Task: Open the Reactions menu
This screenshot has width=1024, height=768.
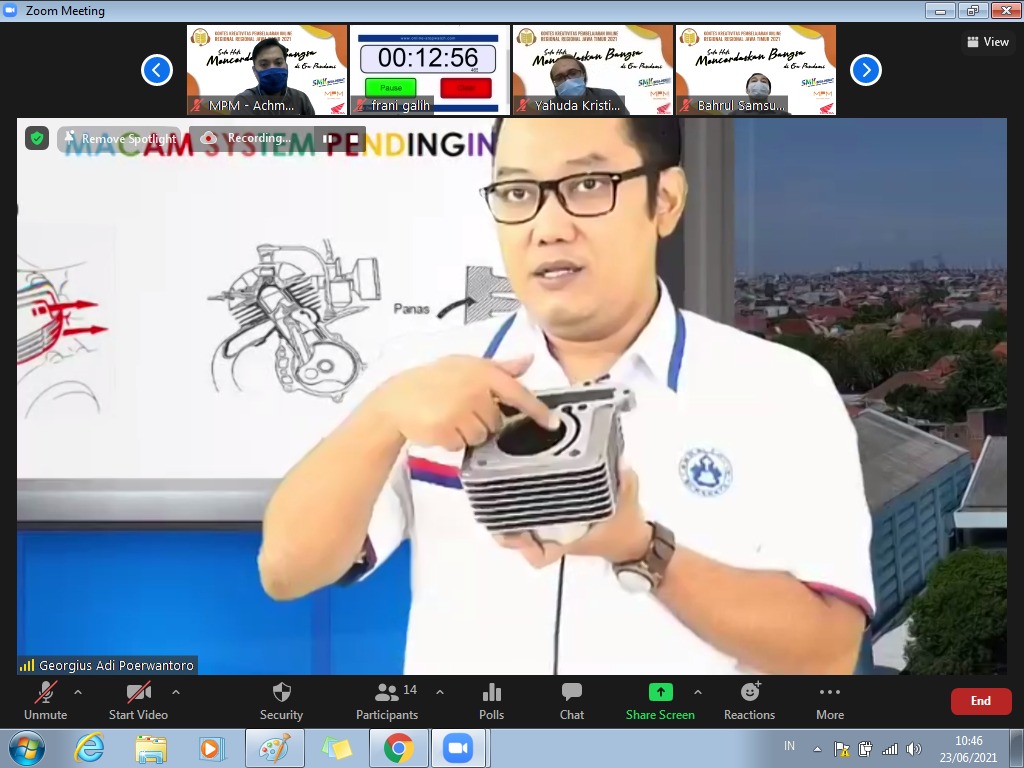Action: (749, 700)
